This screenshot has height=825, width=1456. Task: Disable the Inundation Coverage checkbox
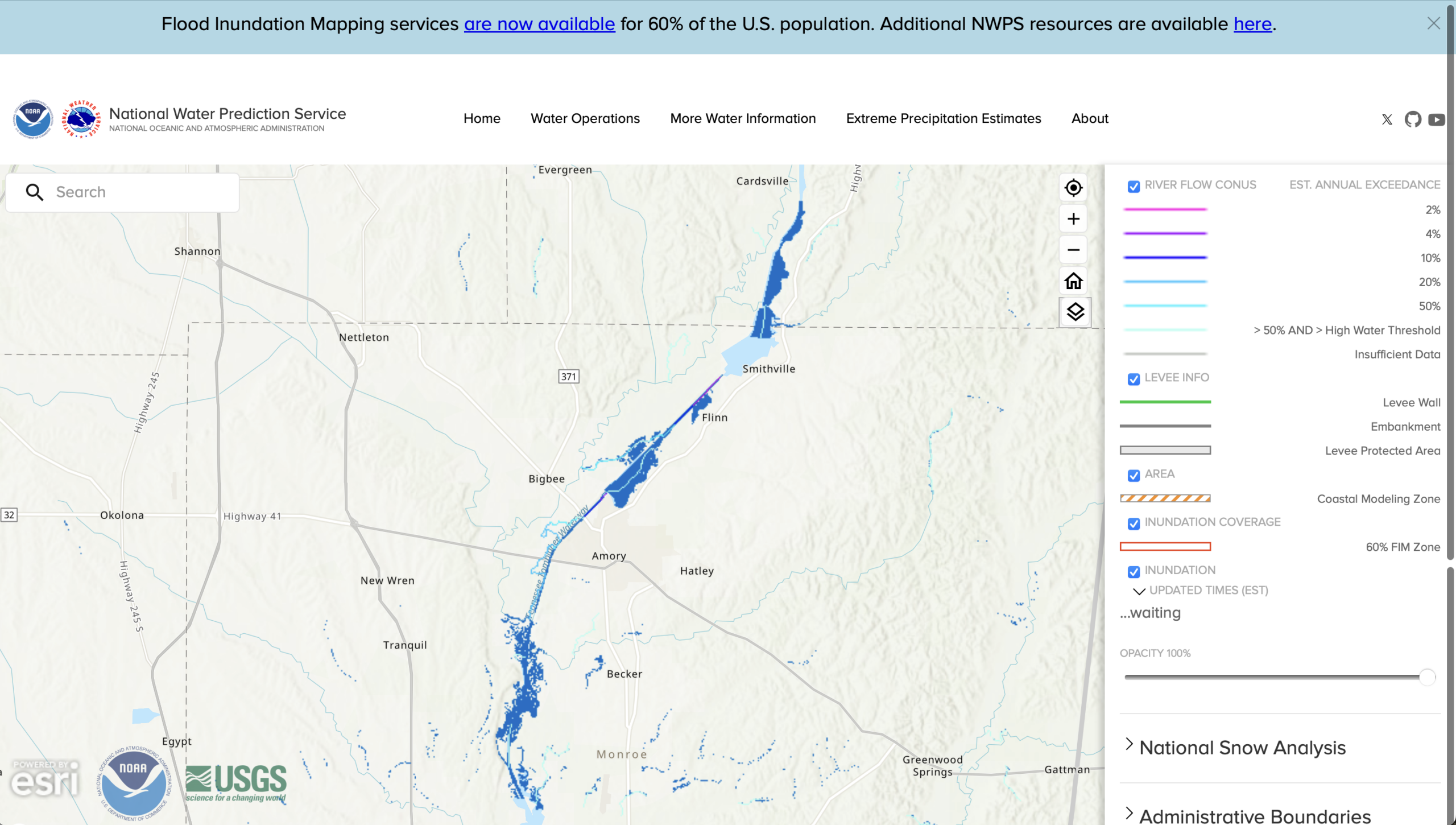(x=1134, y=524)
